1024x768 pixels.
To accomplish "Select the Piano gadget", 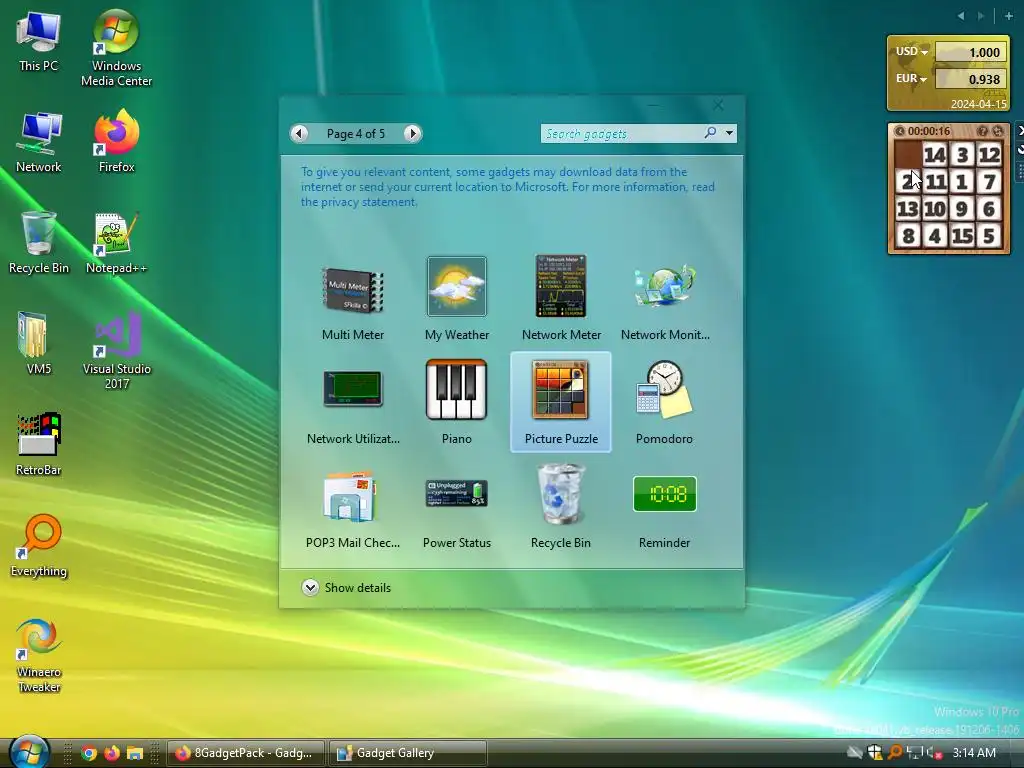I will (456, 402).
